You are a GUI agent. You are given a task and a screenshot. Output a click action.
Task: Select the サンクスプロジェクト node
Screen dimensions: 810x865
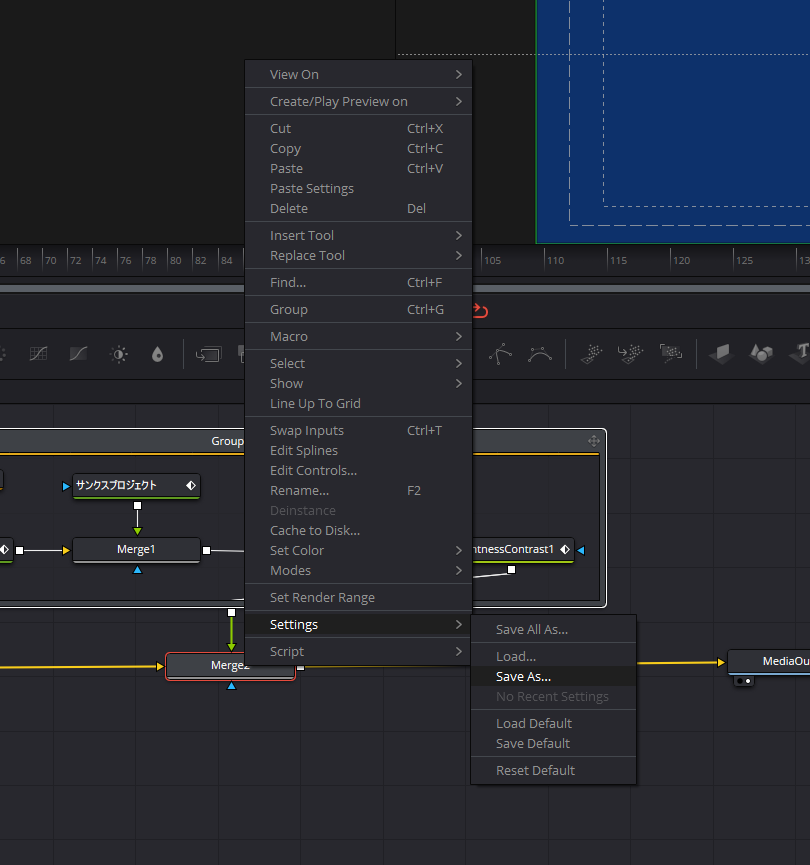coord(136,486)
